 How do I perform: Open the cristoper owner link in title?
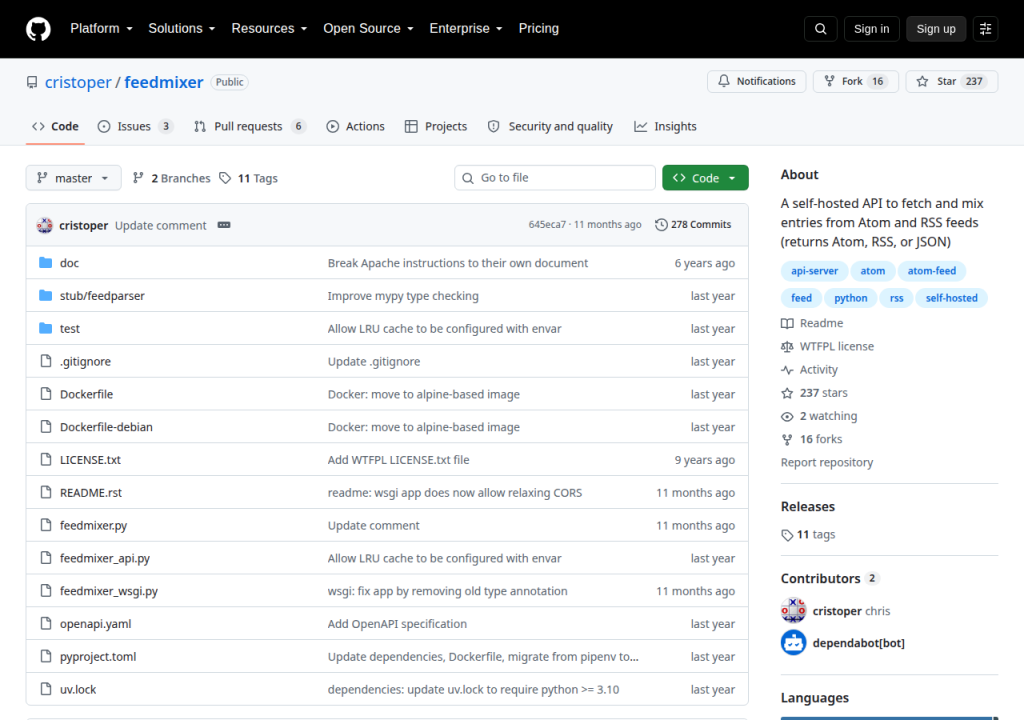[x=78, y=82]
